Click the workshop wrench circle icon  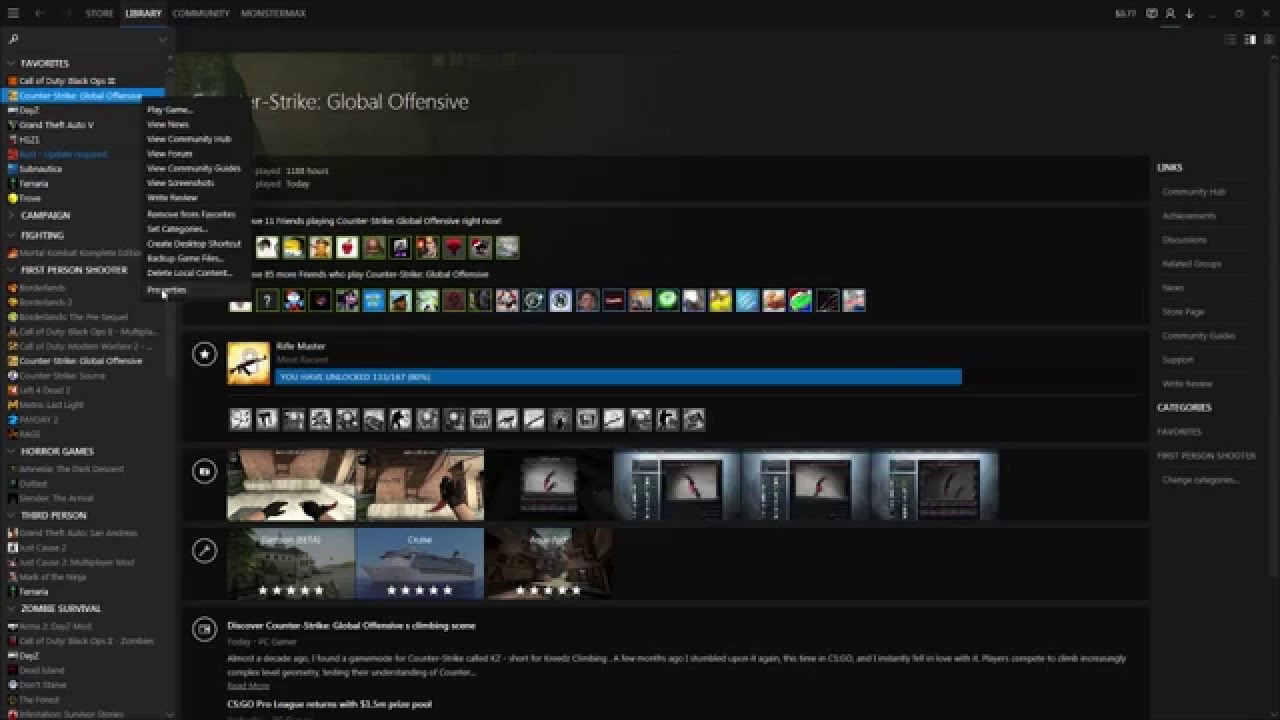pos(204,550)
